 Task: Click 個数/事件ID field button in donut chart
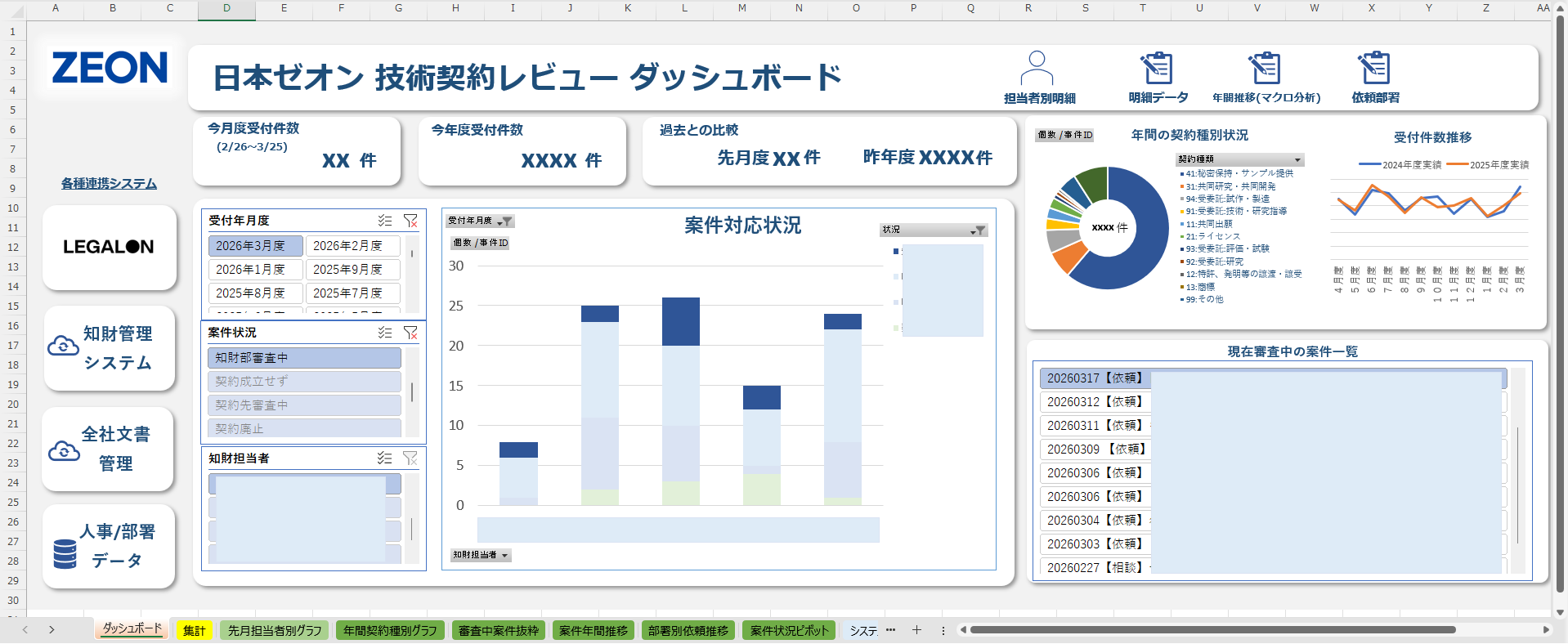[x=1064, y=135]
